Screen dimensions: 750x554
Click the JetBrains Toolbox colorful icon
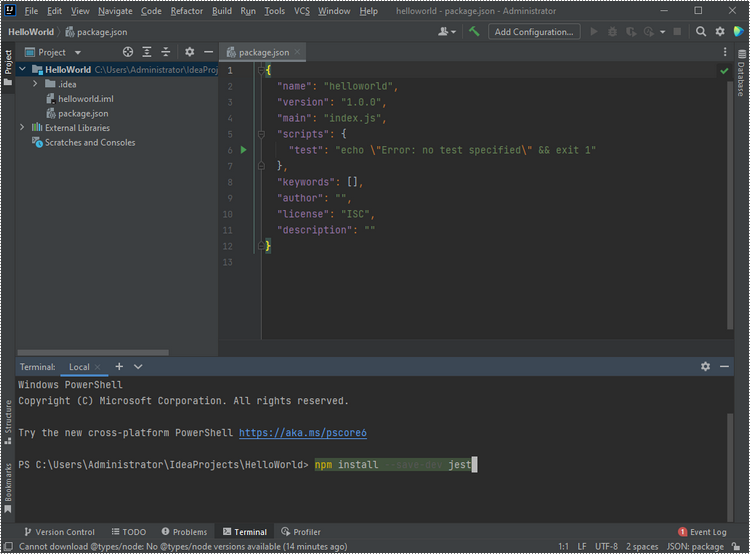tap(739, 32)
